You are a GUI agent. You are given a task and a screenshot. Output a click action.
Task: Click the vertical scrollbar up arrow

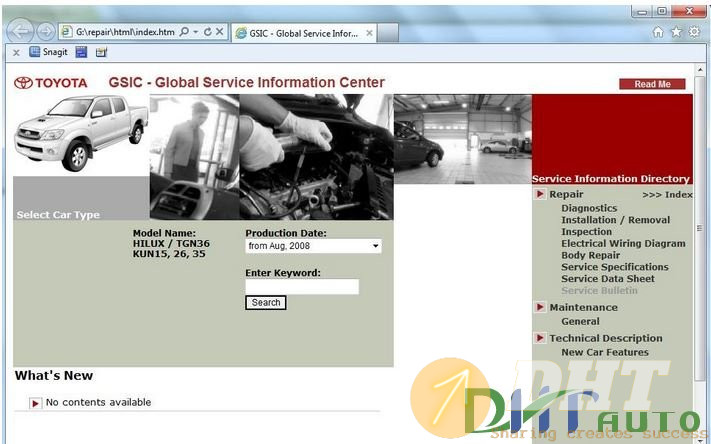pos(700,70)
